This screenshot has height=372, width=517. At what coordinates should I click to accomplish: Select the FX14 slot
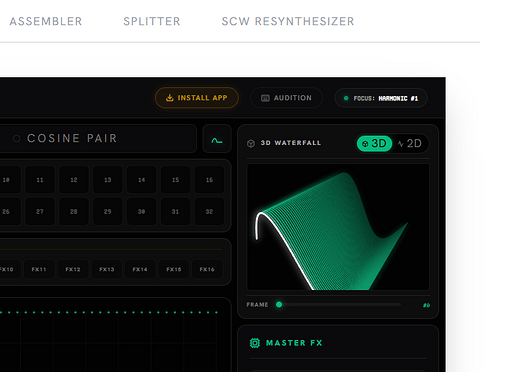140,269
